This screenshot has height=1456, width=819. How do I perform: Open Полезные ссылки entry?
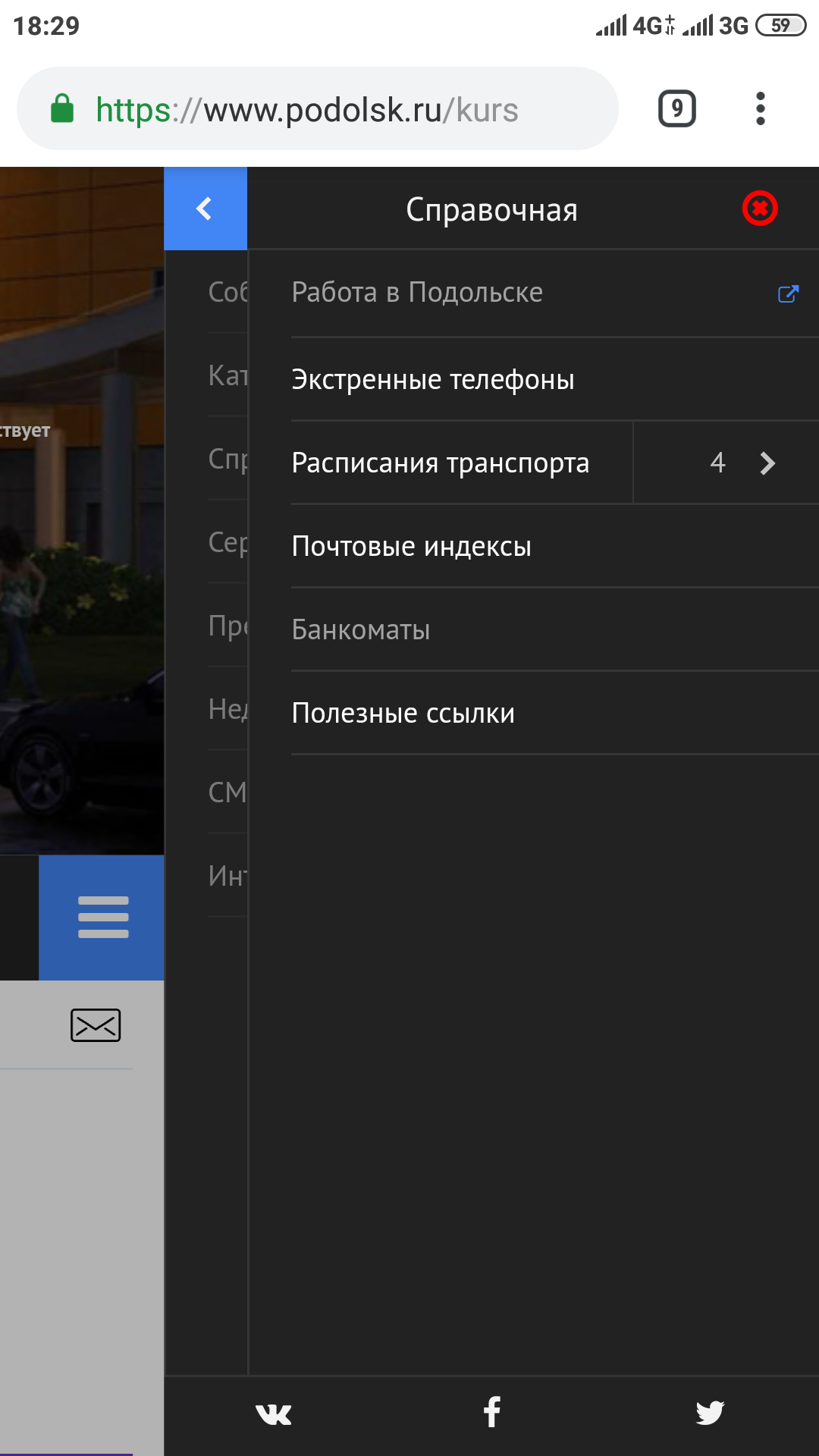coord(403,713)
